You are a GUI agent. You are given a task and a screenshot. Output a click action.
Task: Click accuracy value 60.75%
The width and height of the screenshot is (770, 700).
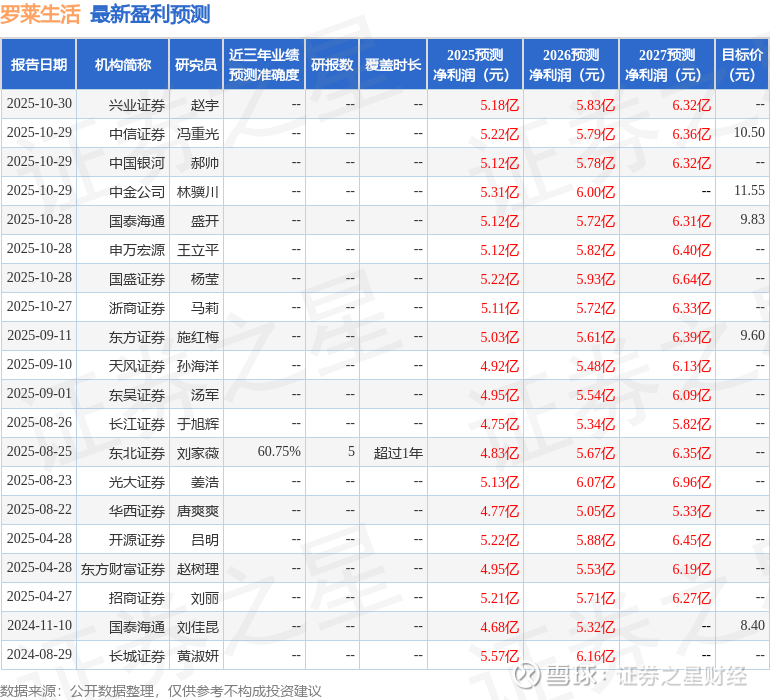point(279,451)
